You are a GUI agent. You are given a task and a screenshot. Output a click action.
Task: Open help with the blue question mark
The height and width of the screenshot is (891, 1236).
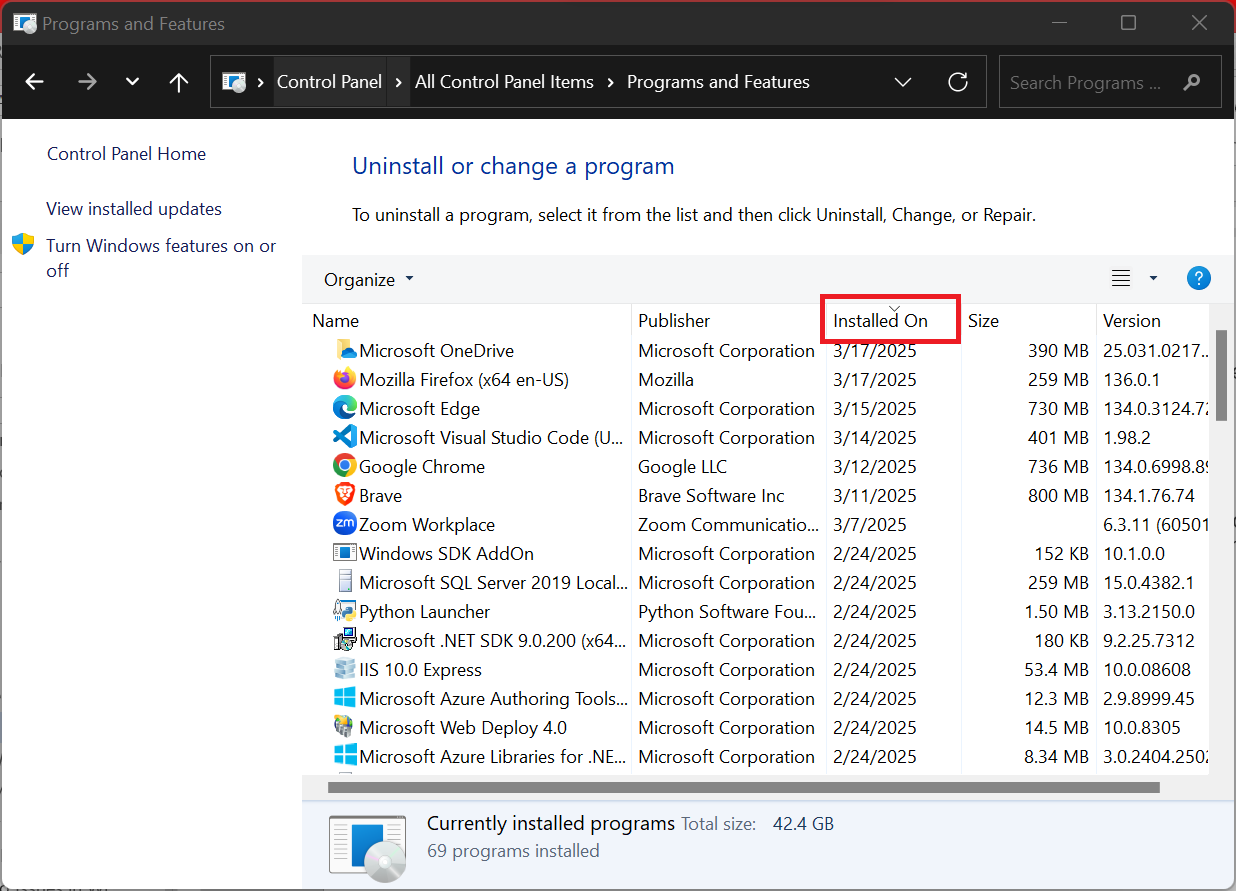coord(1198,279)
